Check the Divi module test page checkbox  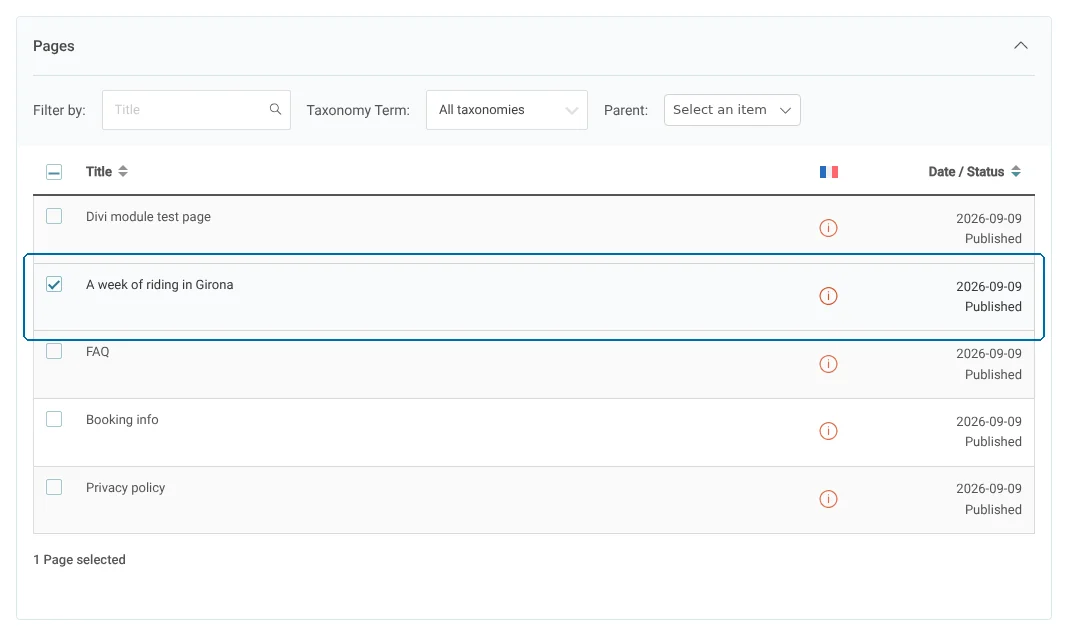pyautogui.click(x=54, y=216)
